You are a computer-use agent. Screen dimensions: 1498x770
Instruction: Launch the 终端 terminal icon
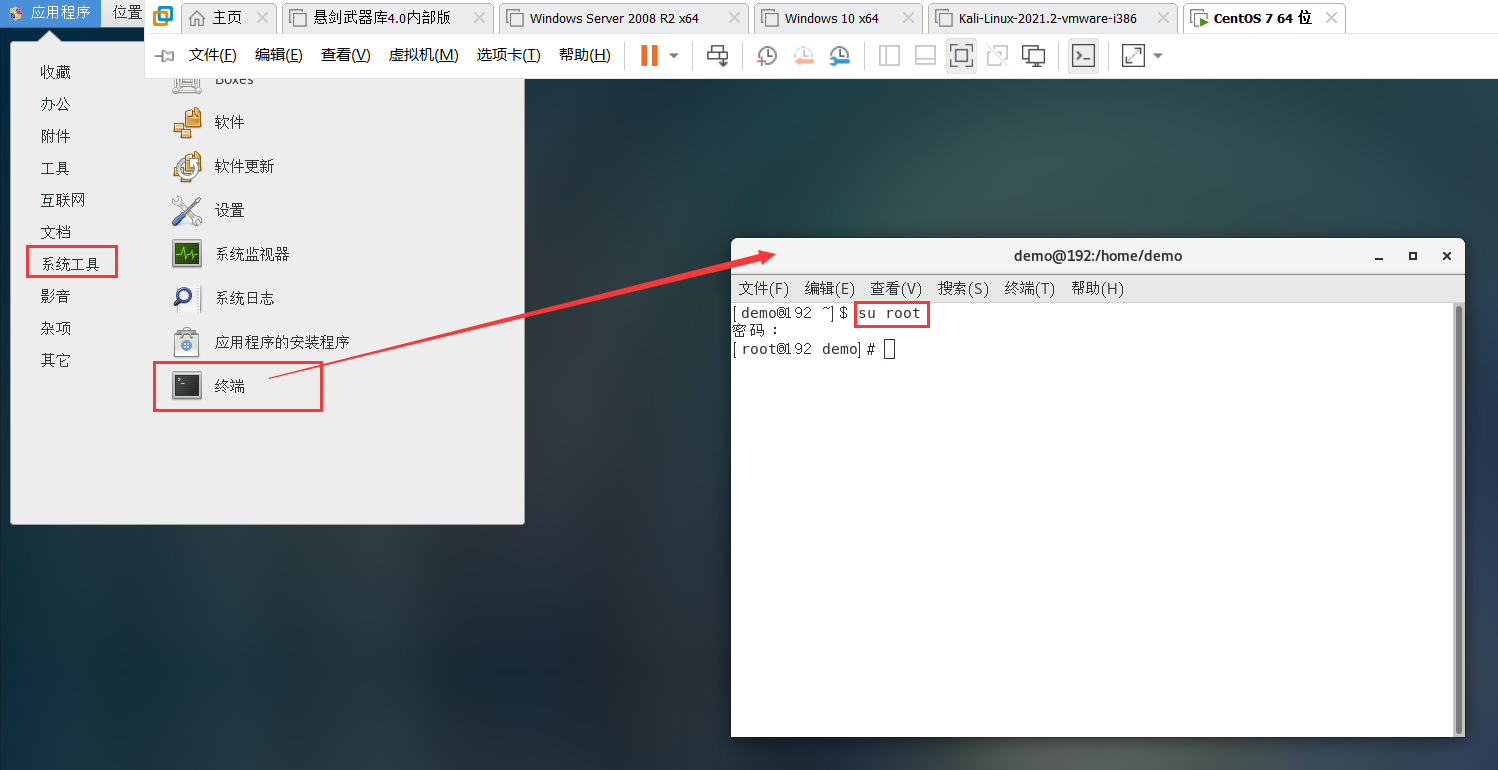187,386
